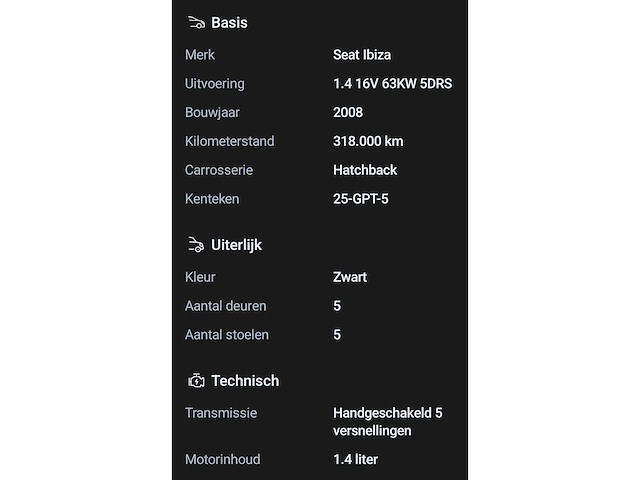Click the 318.000 km mileage value
Image resolution: width=640 pixels, height=480 pixels.
click(368, 141)
